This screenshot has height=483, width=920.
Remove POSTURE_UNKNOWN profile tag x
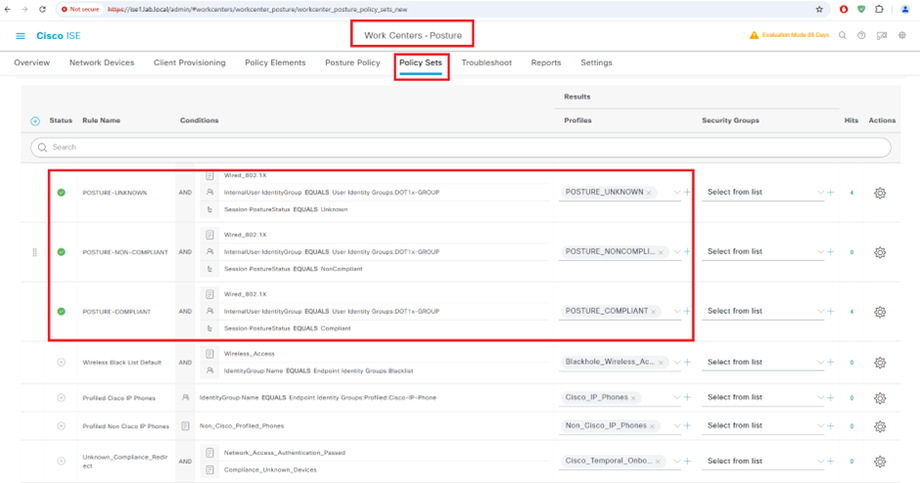[649, 193]
